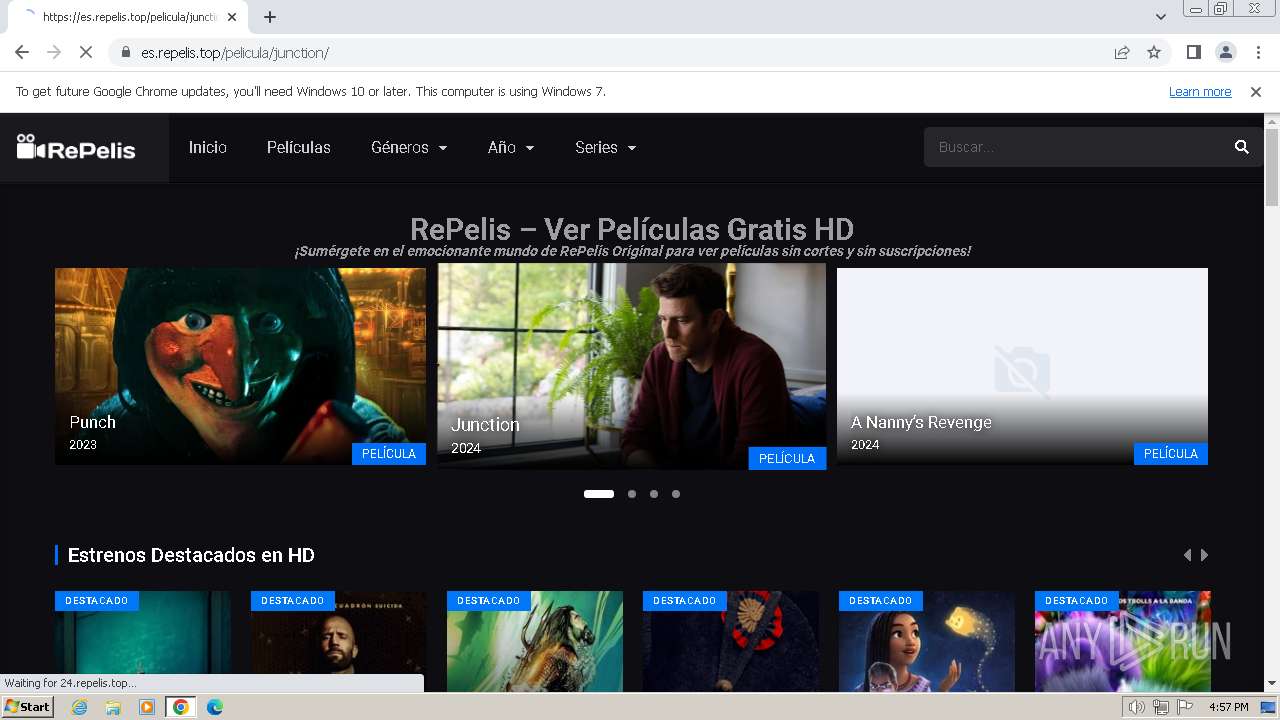
Task: Select the fourth carousel dot
Action: (x=676, y=494)
